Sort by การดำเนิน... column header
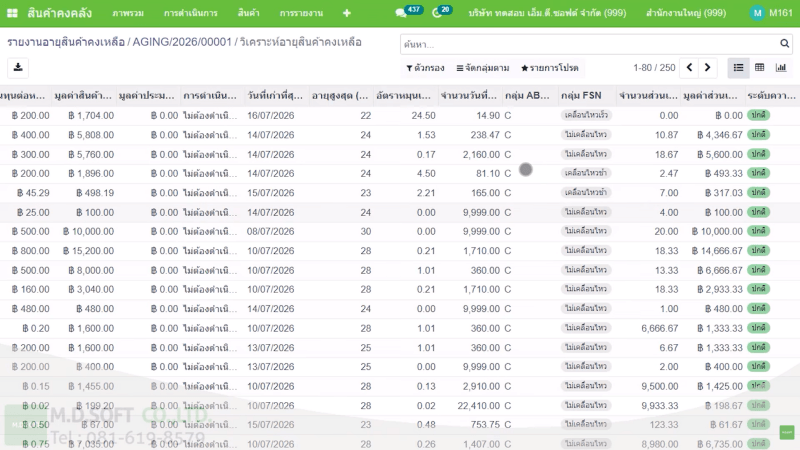The width and height of the screenshot is (800, 450). (x=210, y=95)
